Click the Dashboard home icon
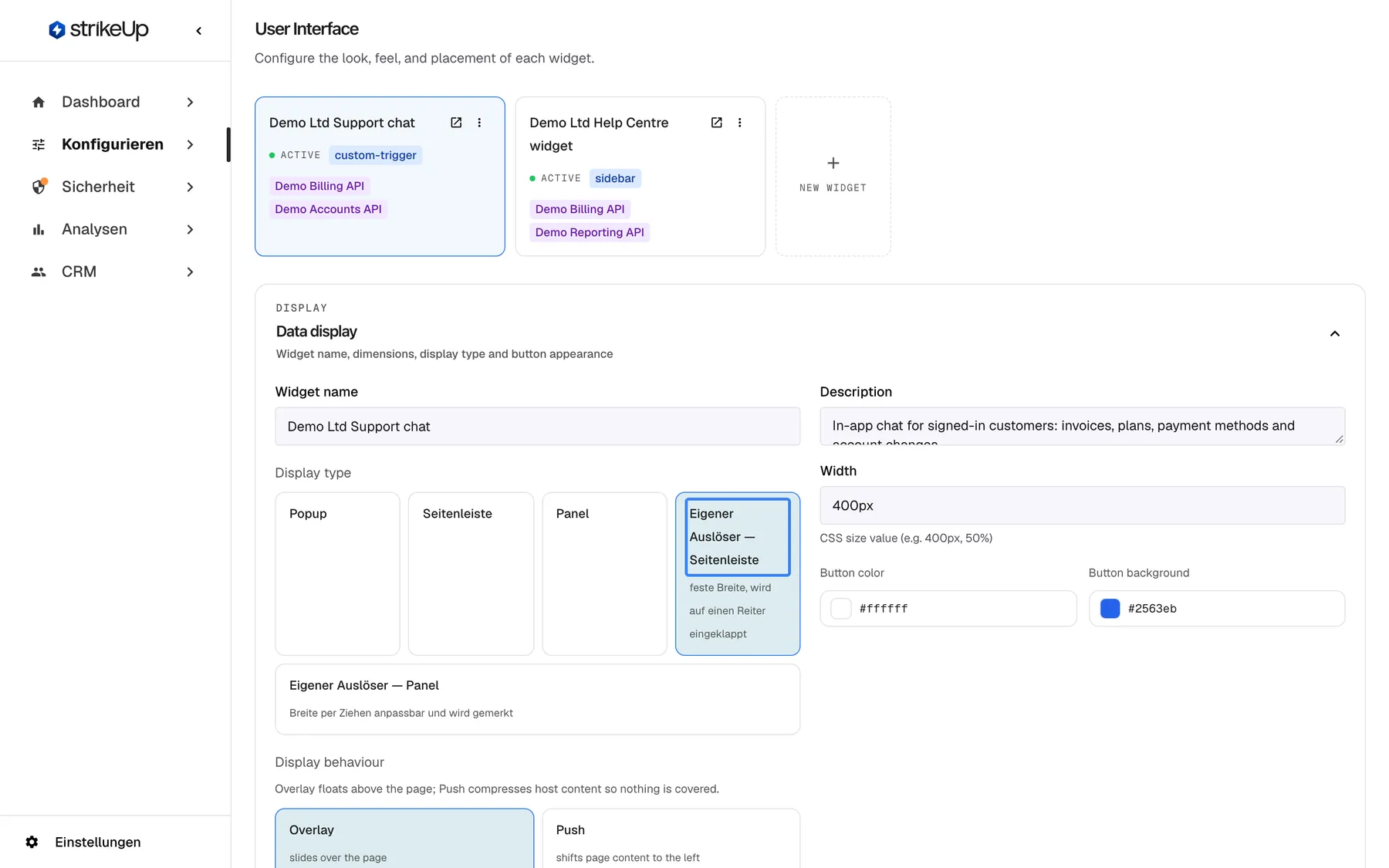 [39, 102]
